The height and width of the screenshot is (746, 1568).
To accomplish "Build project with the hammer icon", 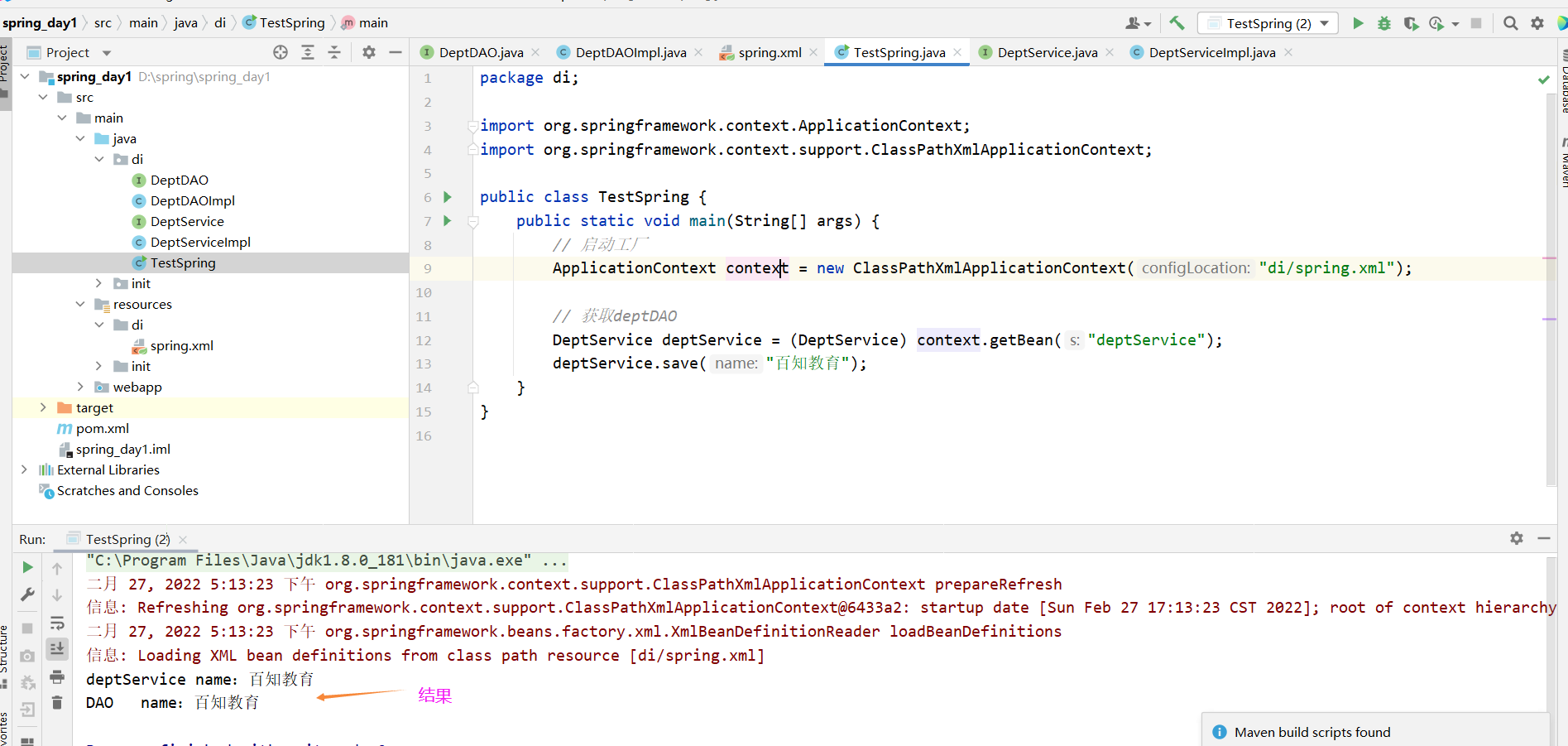I will (x=1177, y=23).
